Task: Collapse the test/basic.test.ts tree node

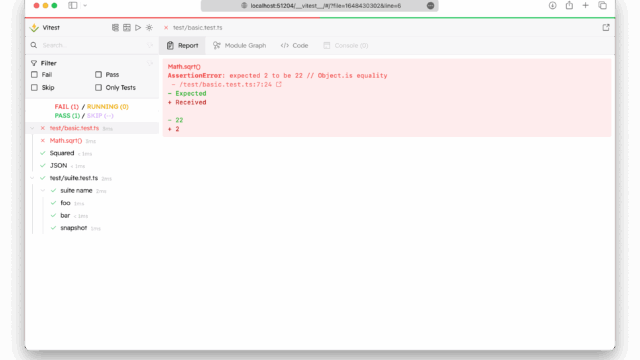Action: (x=32, y=128)
